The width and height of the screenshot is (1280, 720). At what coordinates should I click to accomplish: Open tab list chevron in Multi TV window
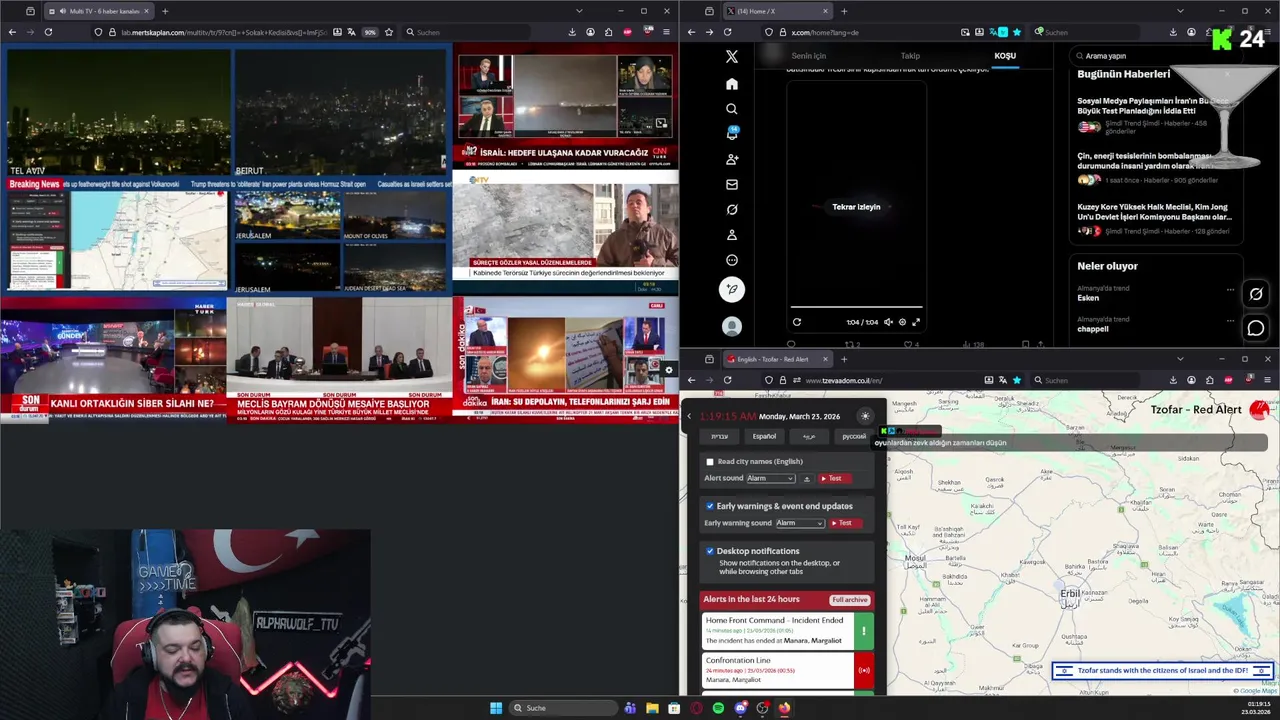point(579,11)
